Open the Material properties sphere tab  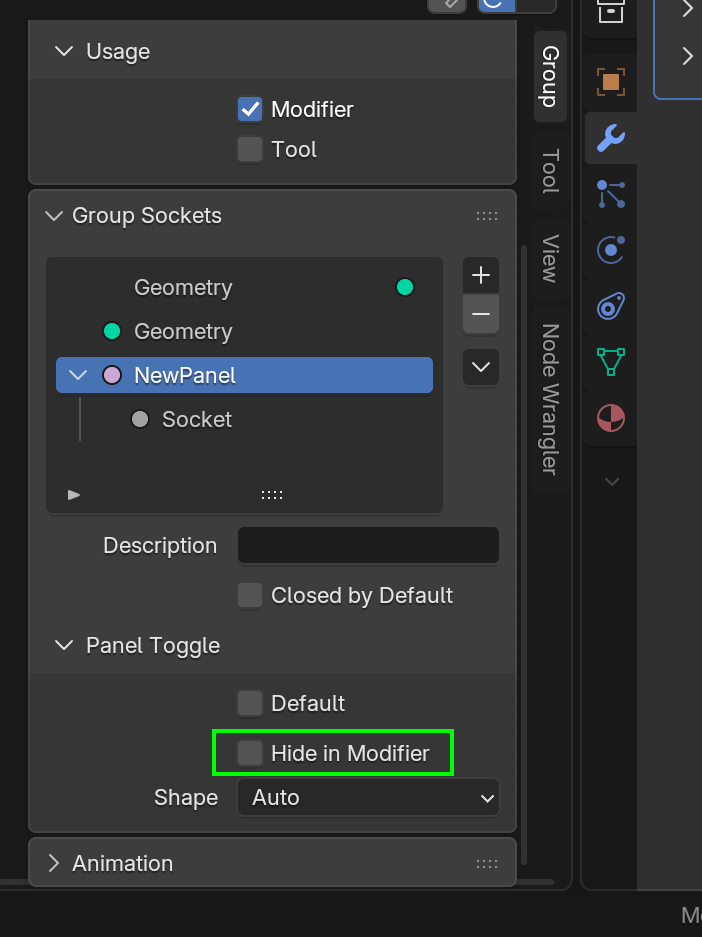[x=611, y=417]
